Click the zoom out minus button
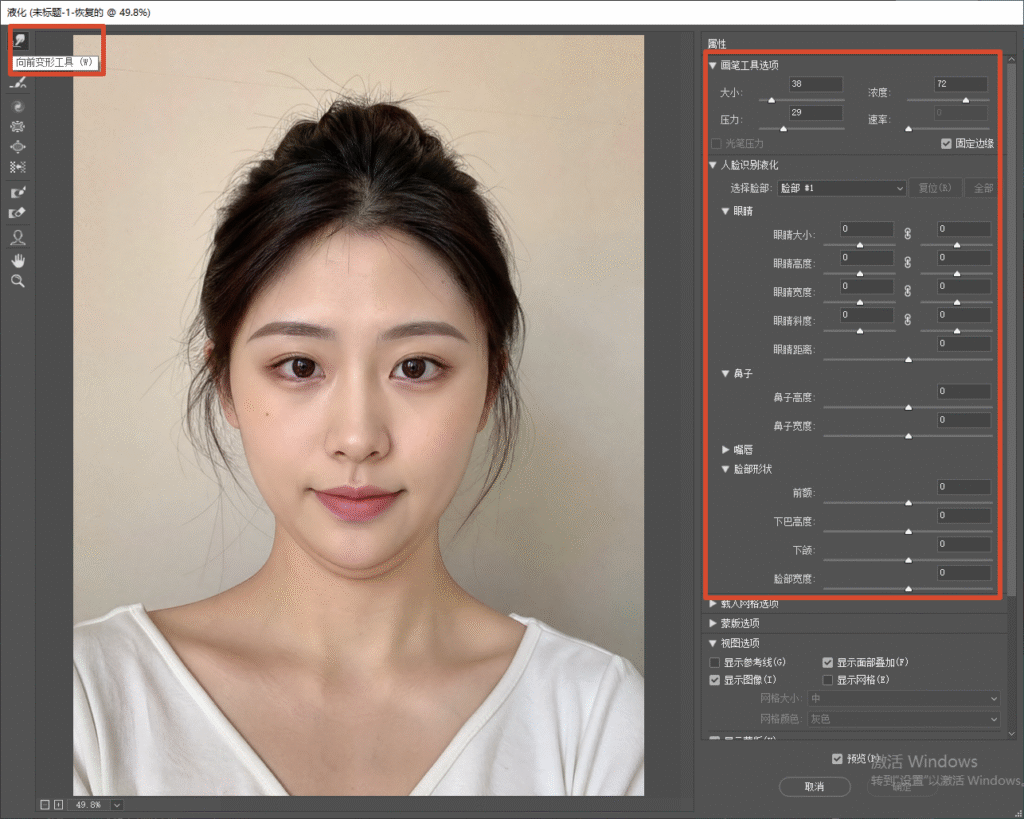The width and height of the screenshot is (1024, 819). click(44, 805)
